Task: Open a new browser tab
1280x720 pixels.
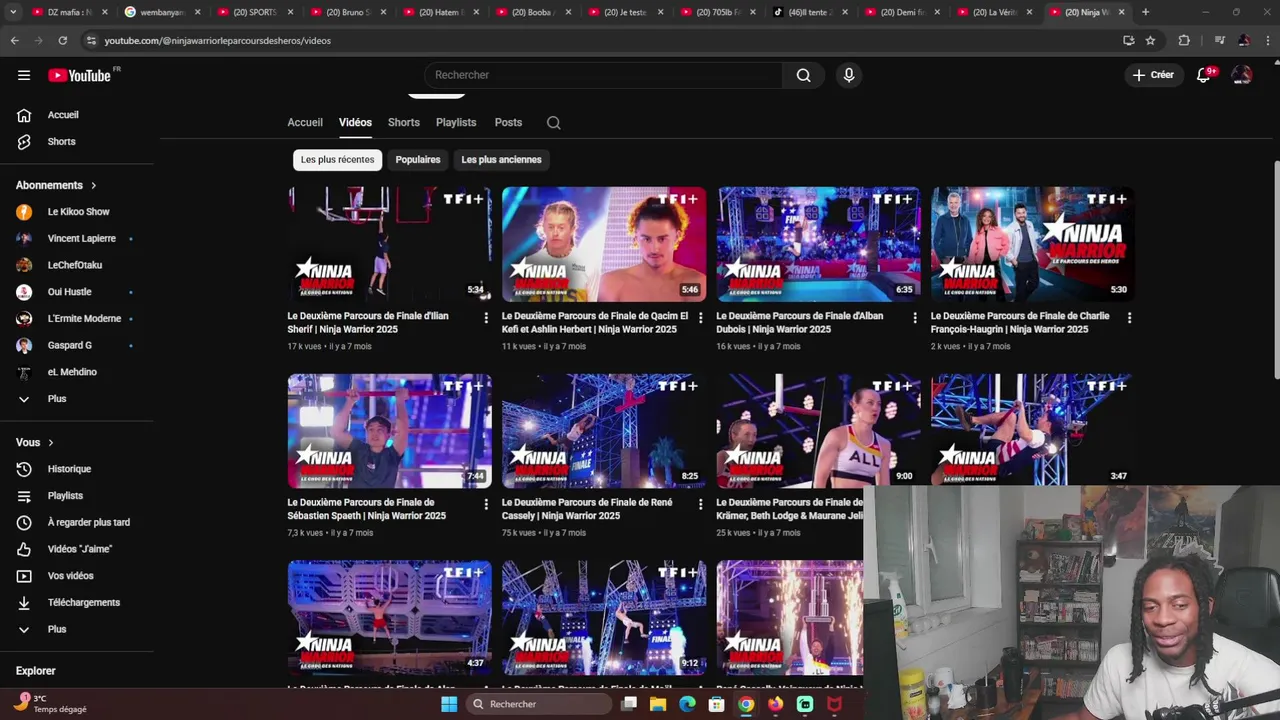Action: [x=1145, y=12]
